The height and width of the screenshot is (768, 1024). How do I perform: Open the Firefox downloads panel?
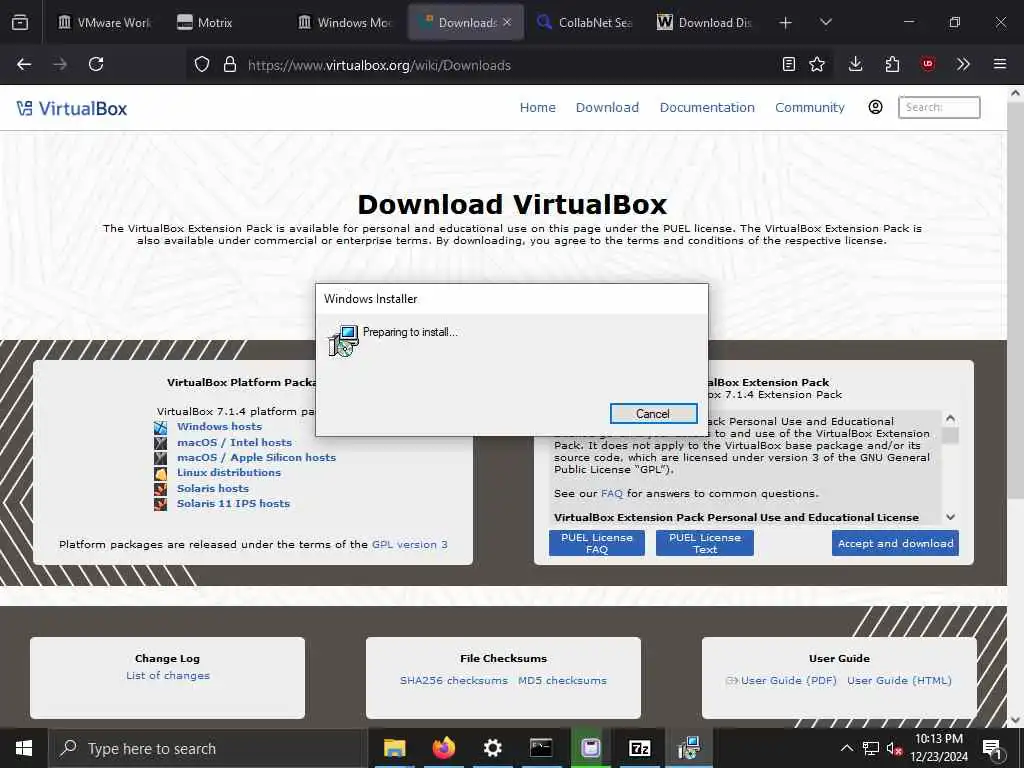coord(856,64)
